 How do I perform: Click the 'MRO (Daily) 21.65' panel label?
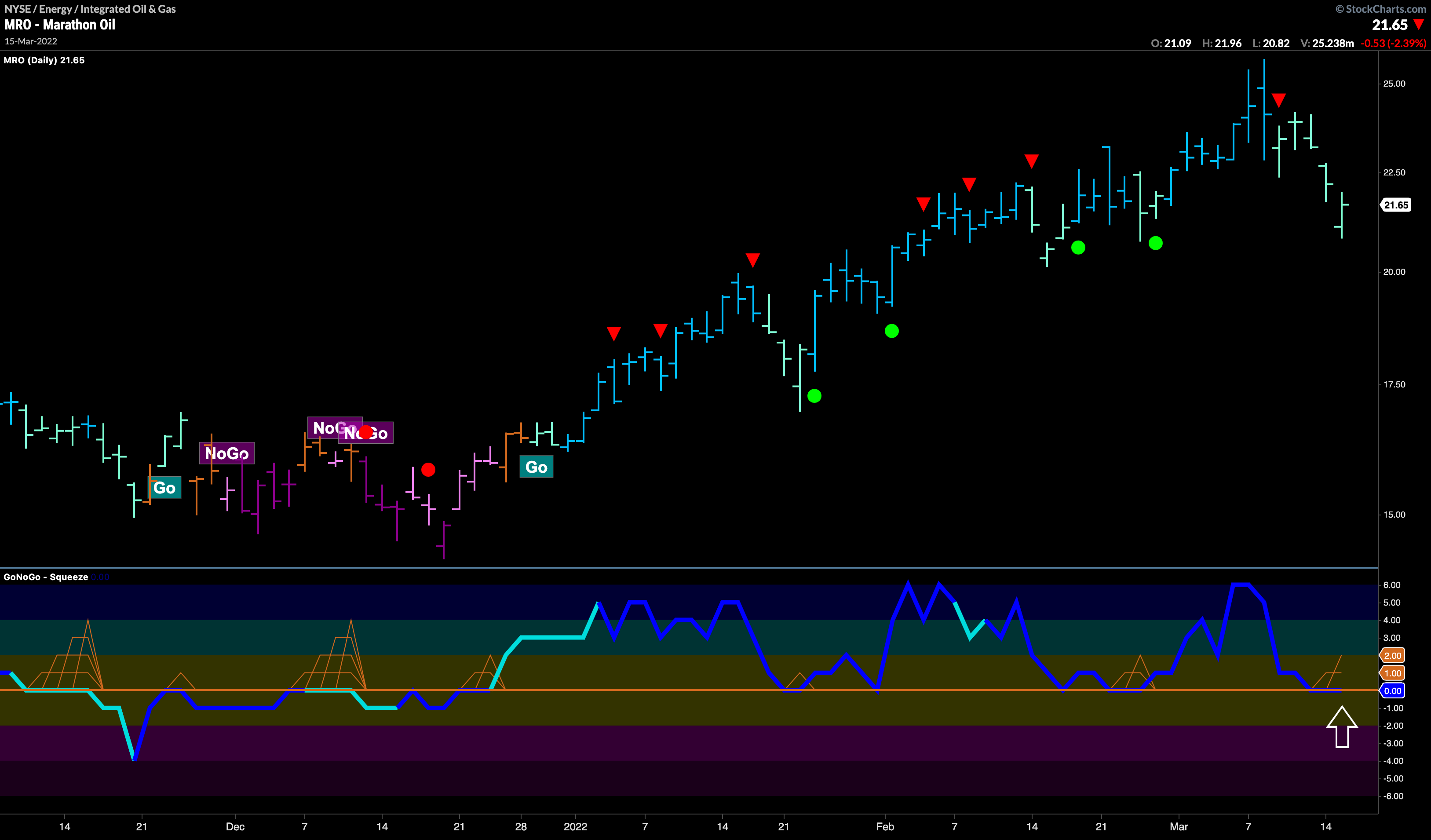click(x=44, y=60)
